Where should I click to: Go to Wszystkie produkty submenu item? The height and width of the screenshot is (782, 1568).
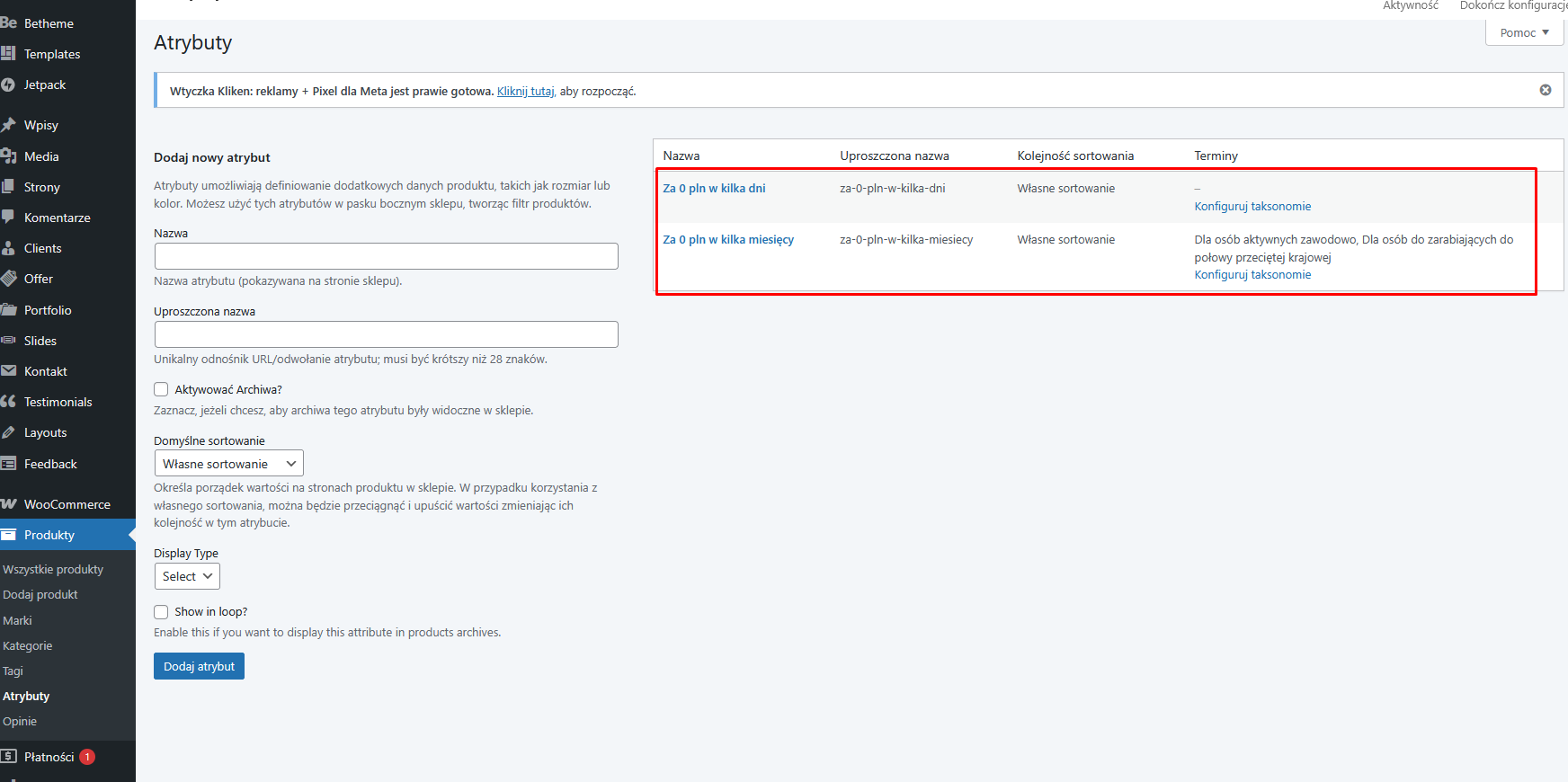[53, 569]
